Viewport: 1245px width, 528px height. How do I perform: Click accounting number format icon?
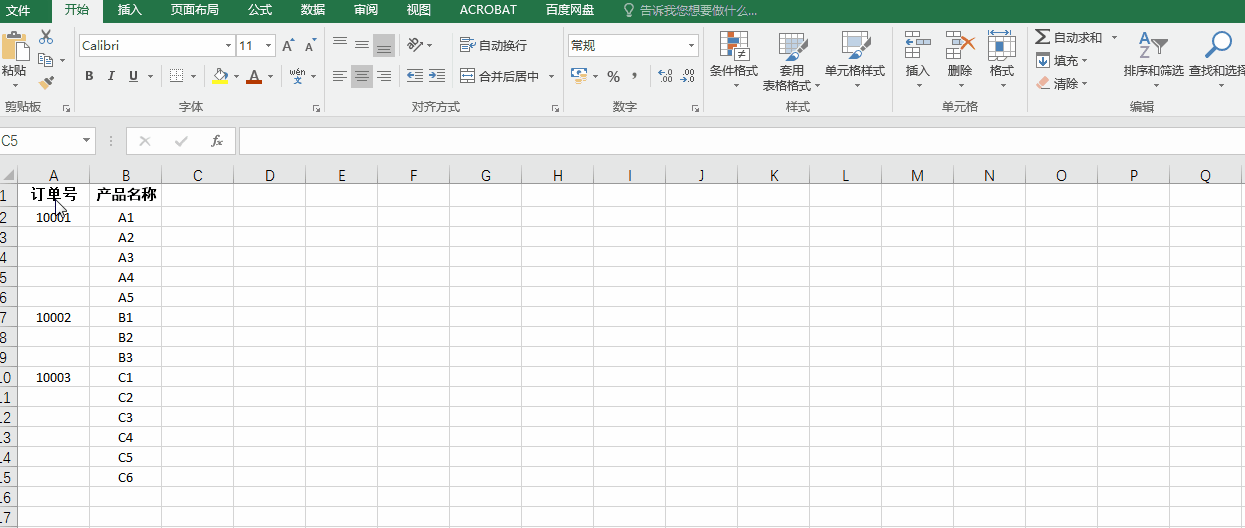click(x=579, y=76)
